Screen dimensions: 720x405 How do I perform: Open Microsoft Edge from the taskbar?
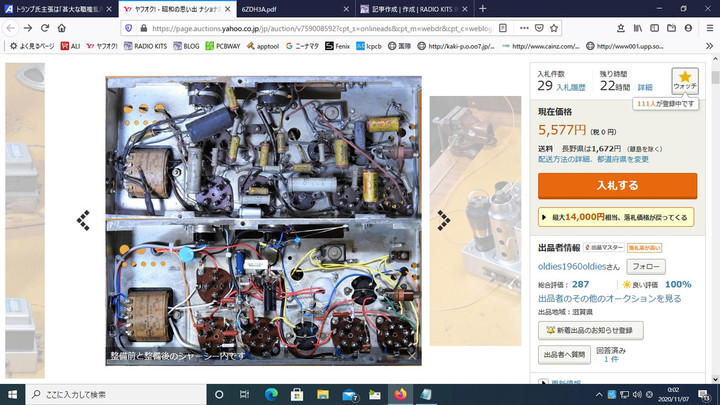[271, 394]
